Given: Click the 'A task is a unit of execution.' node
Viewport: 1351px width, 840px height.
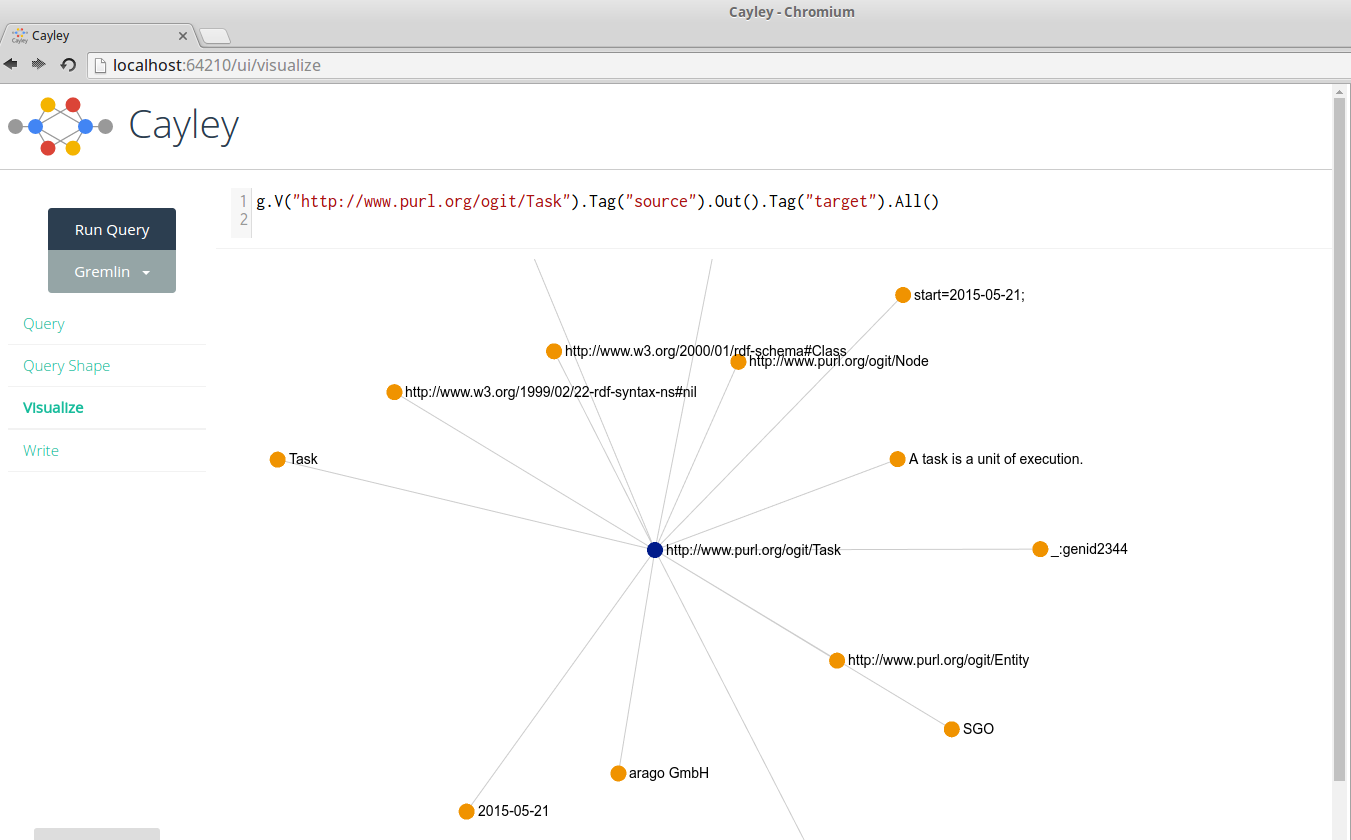Looking at the screenshot, I should [x=897, y=459].
